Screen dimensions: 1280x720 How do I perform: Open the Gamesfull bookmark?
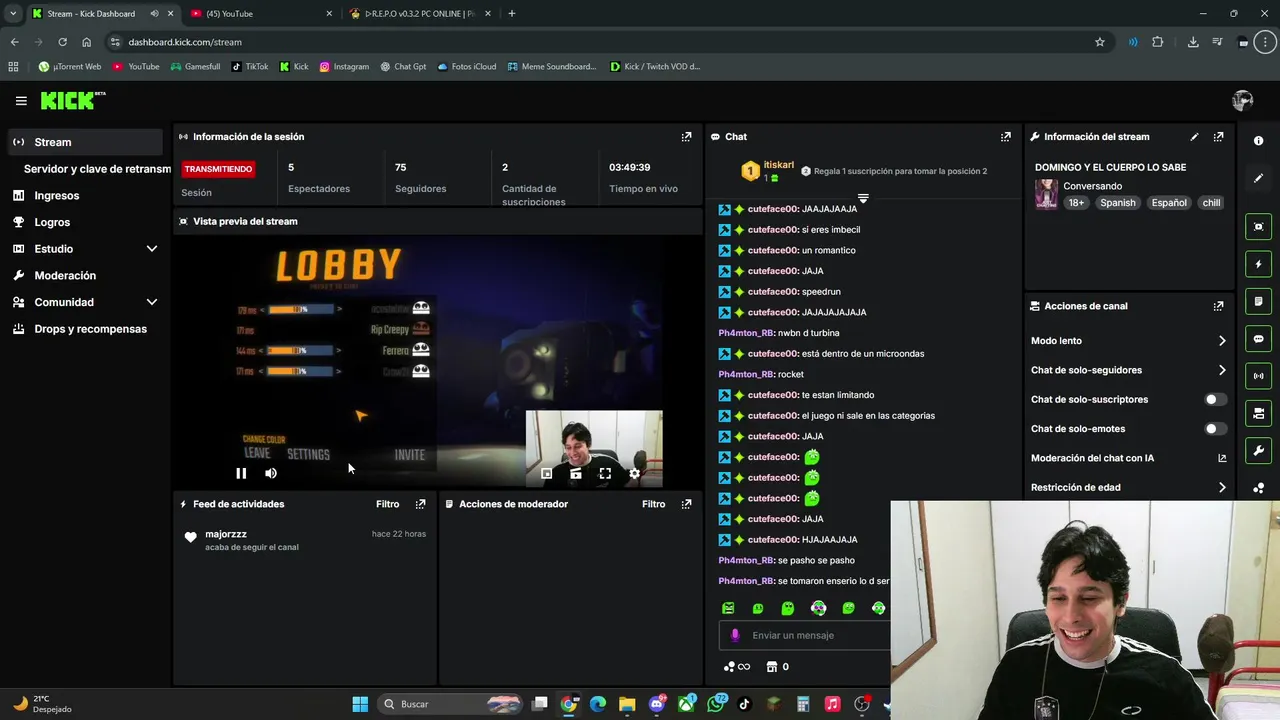point(195,67)
